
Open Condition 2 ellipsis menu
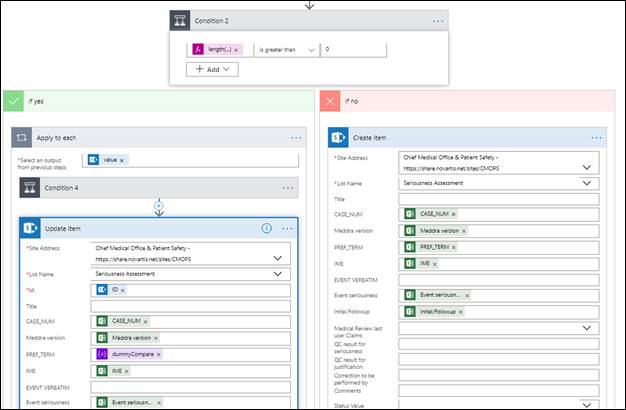click(x=438, y=21)
